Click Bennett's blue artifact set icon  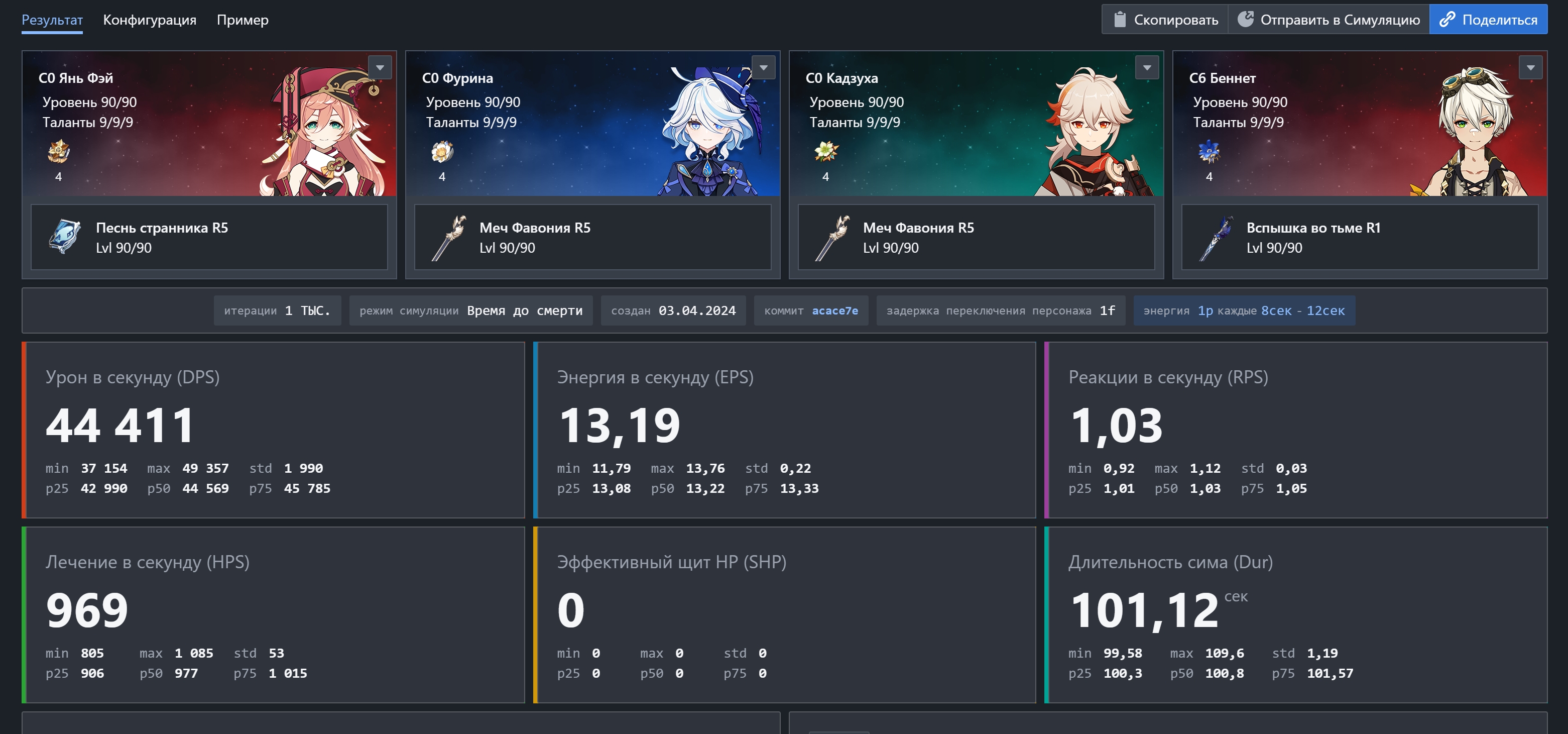click(x=1209, y=151)
